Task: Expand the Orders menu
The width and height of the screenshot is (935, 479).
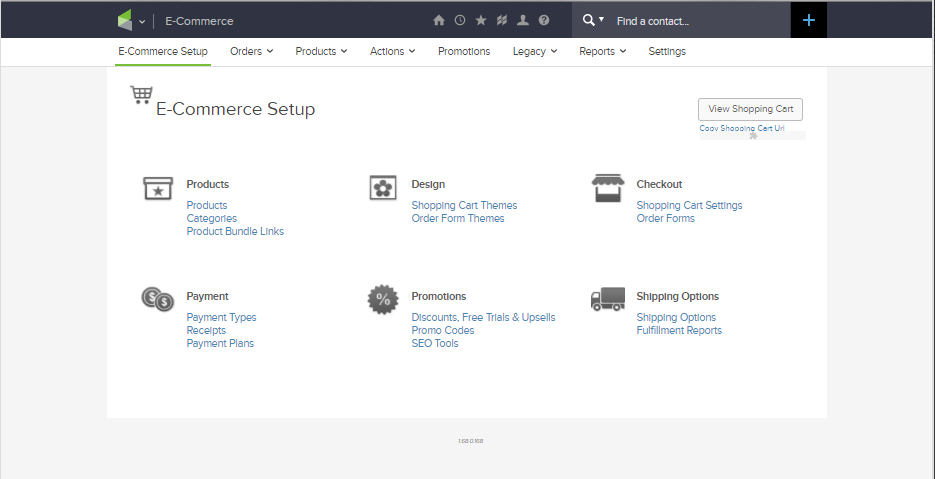Action: [x=252, y=51]
